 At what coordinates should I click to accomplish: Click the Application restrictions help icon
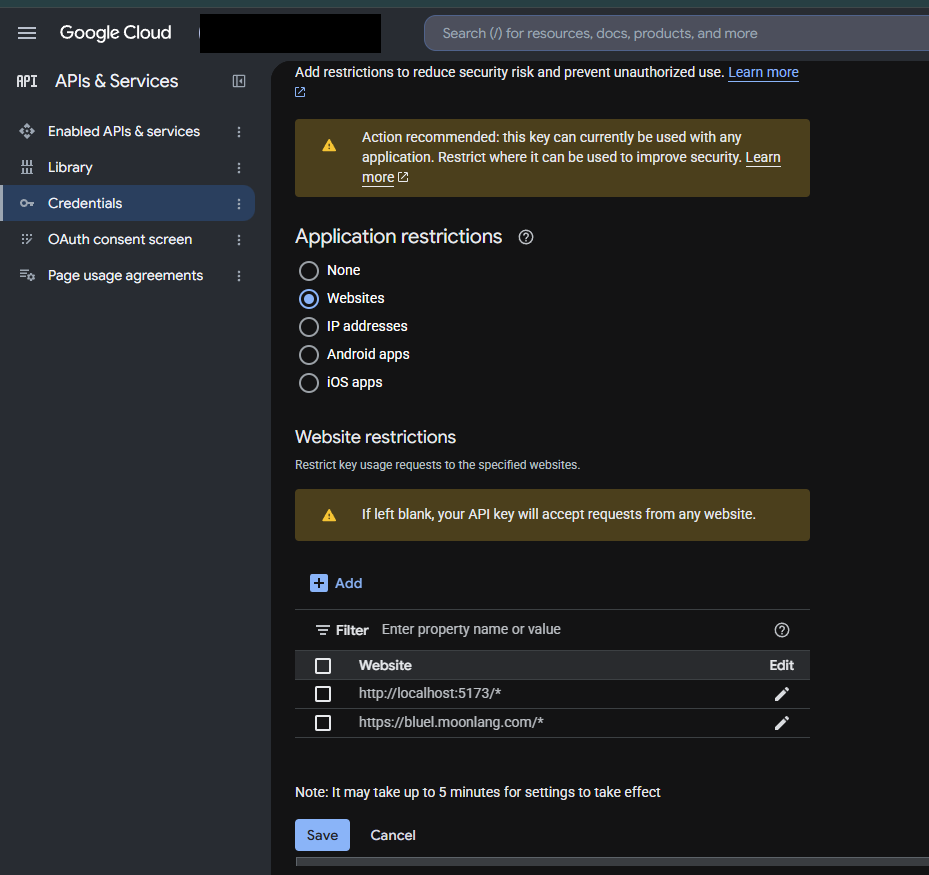pyautogui.click(x=526, y=238)
